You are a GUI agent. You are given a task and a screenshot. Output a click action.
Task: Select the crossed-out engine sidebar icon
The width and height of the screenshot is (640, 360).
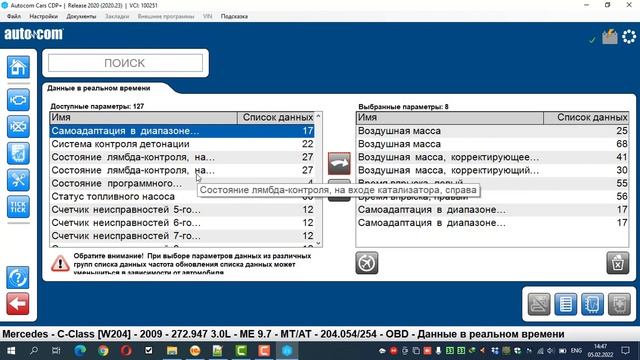coord(18,127)
